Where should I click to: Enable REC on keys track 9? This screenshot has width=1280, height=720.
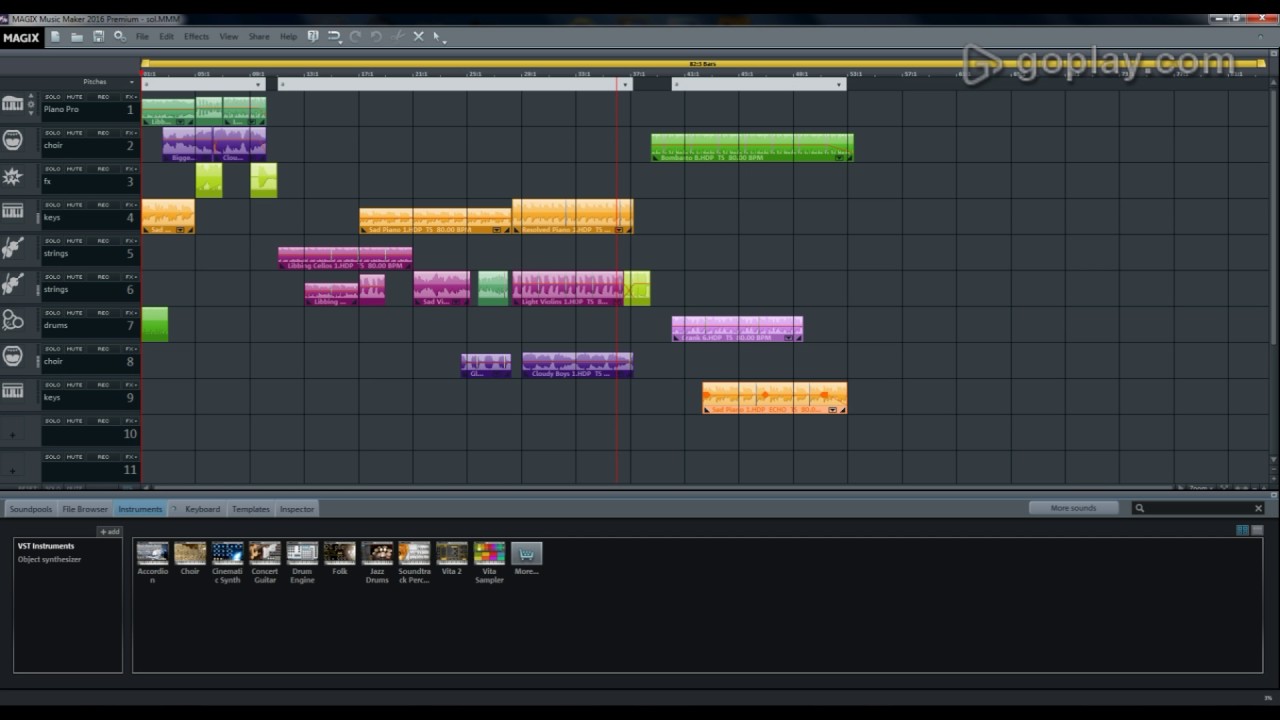pos(103,385)
